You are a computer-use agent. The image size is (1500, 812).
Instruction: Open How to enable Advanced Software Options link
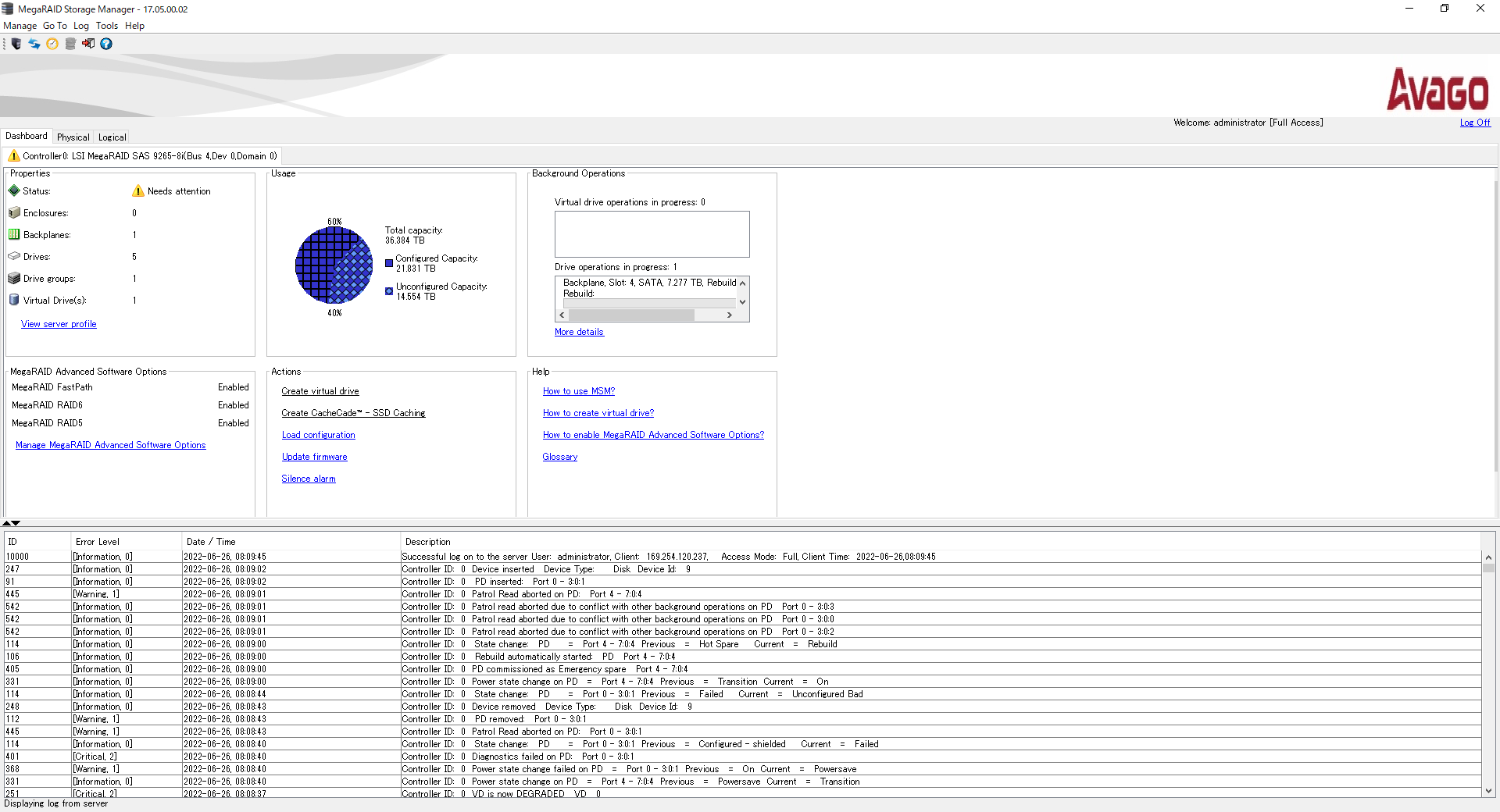653,435
